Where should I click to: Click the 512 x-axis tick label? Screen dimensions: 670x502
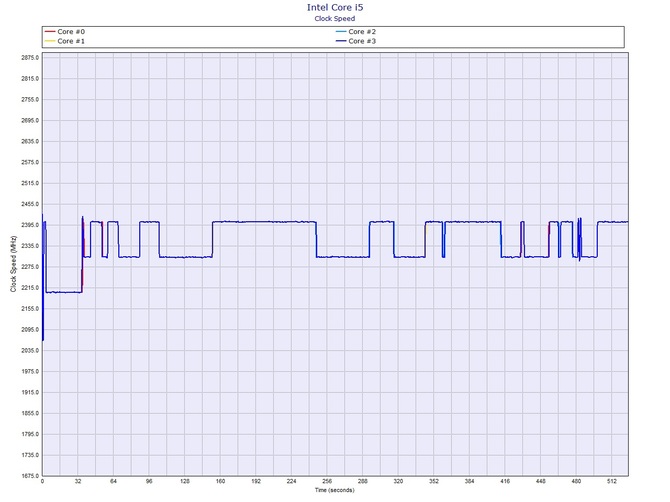tap(612, 481)
